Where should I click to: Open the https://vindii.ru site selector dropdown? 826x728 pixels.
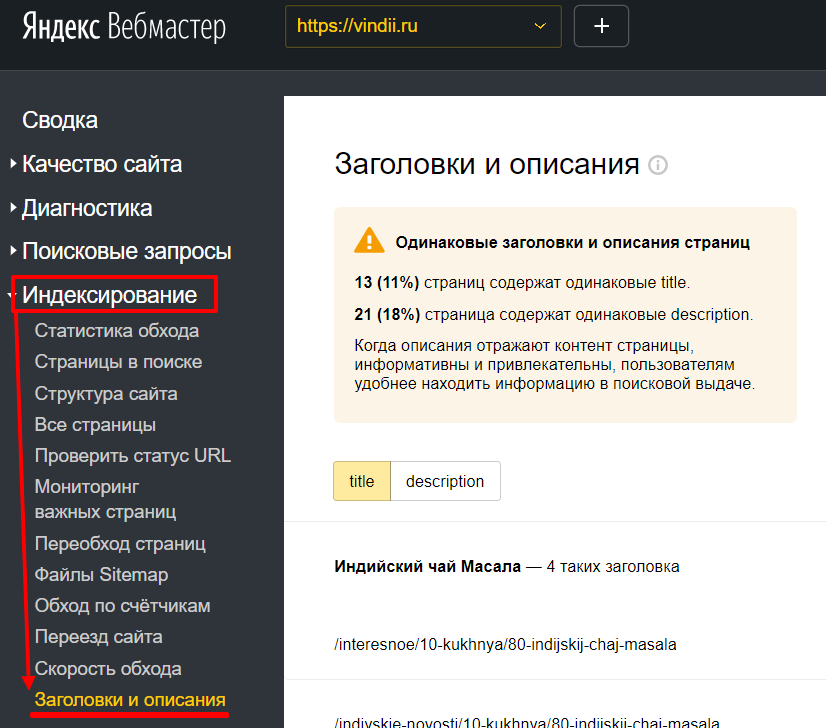(x=423, y=26)
